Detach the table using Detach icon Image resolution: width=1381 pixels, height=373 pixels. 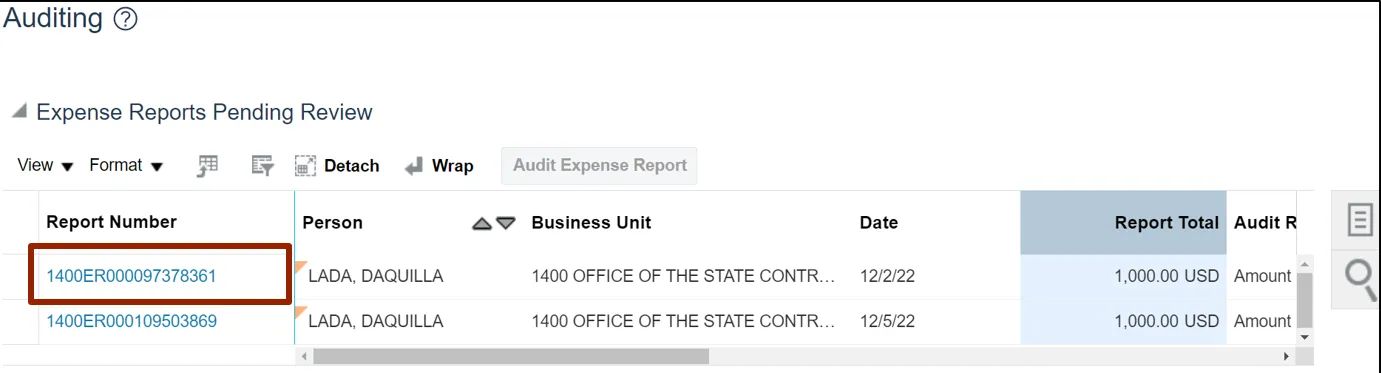(x=337, y=166)
